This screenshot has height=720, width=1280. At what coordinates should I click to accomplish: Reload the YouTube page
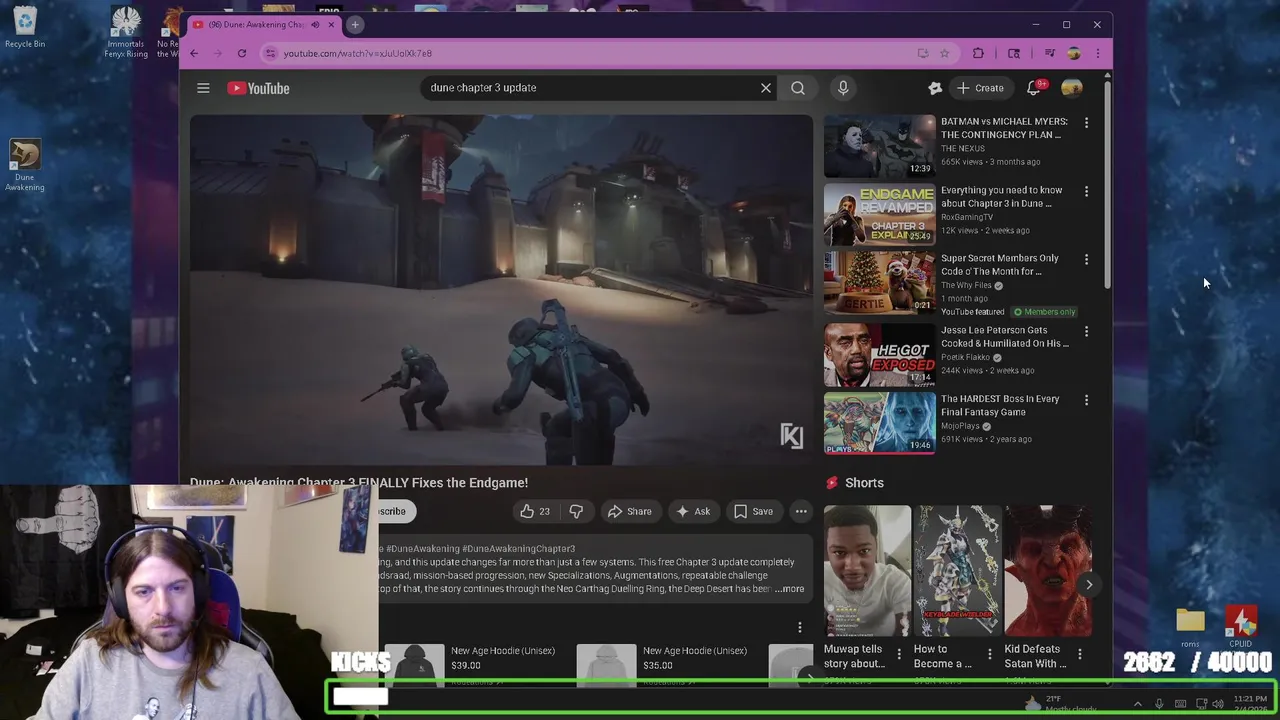tap(242, 53)
